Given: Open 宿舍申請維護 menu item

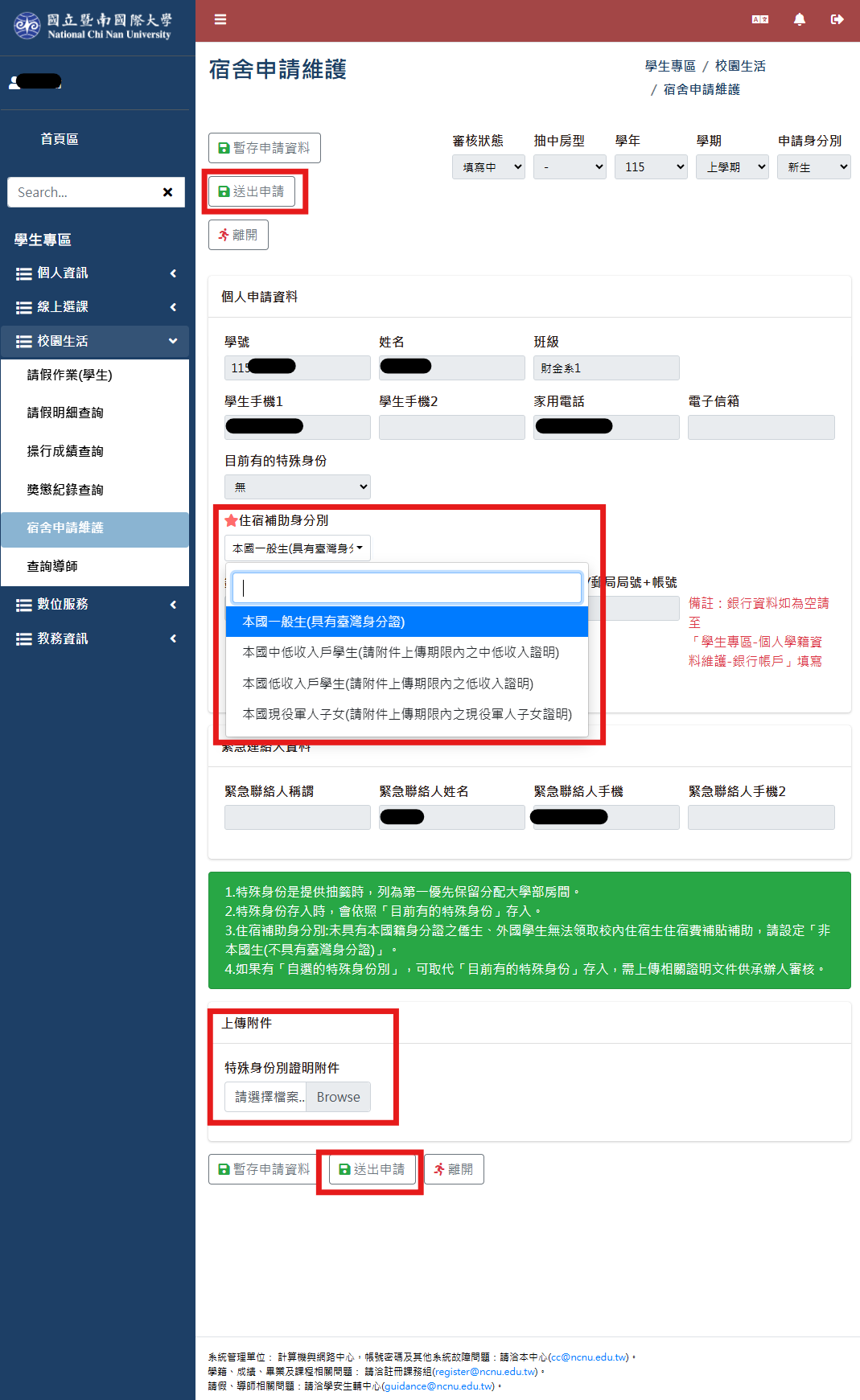Looking at the screenshot, I should [95, 528].
